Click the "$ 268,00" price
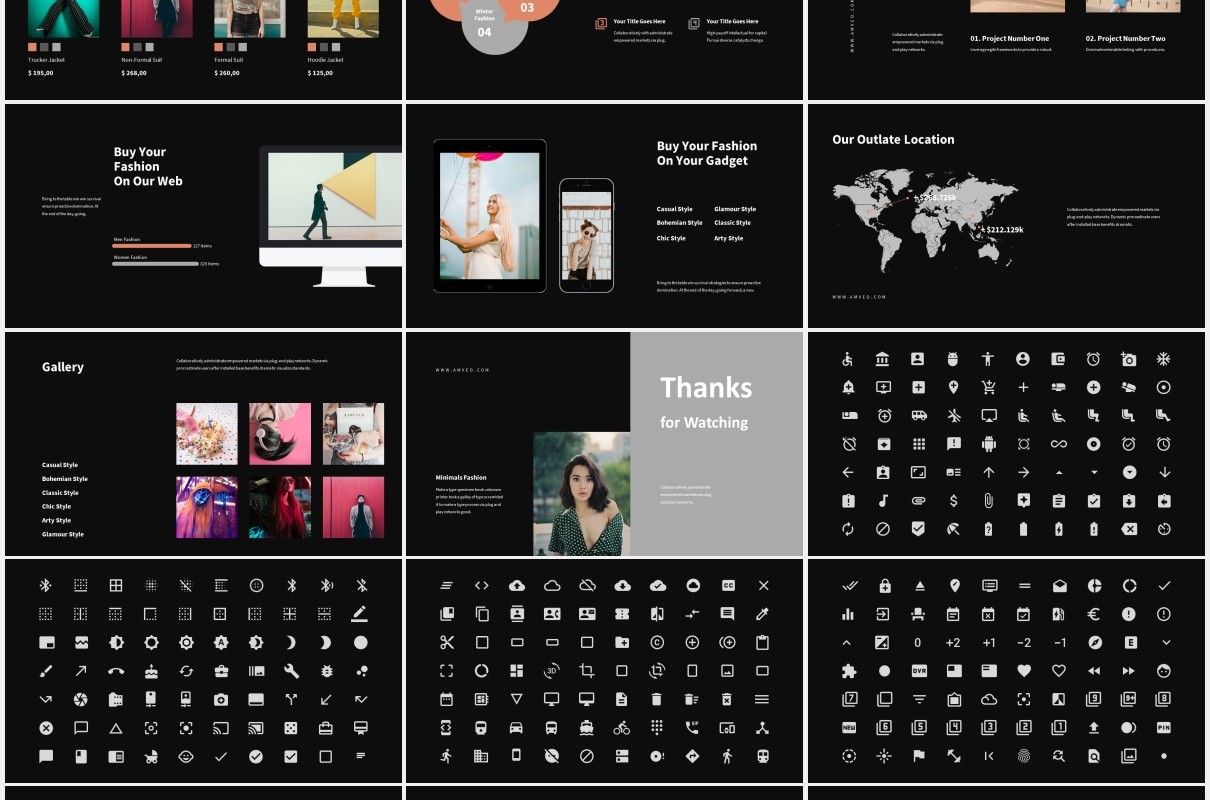The image size is (1210, 800). pyautogui.click(x=133, y=73)
